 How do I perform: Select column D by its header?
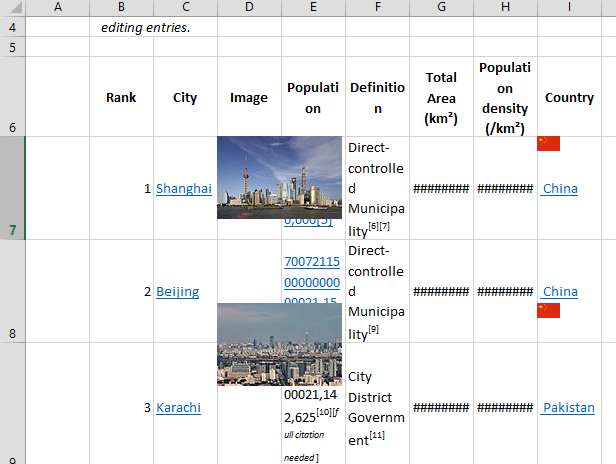pyautogui.click(x=249, y=8)
